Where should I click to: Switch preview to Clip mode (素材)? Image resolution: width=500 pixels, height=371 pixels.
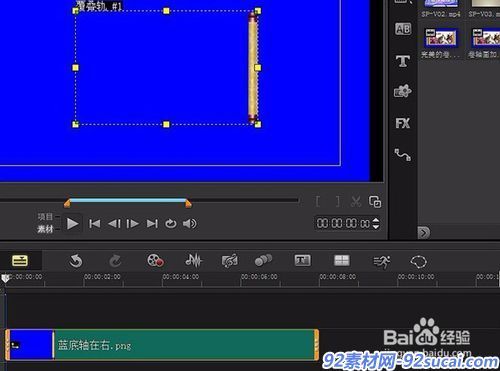[45, 229]
